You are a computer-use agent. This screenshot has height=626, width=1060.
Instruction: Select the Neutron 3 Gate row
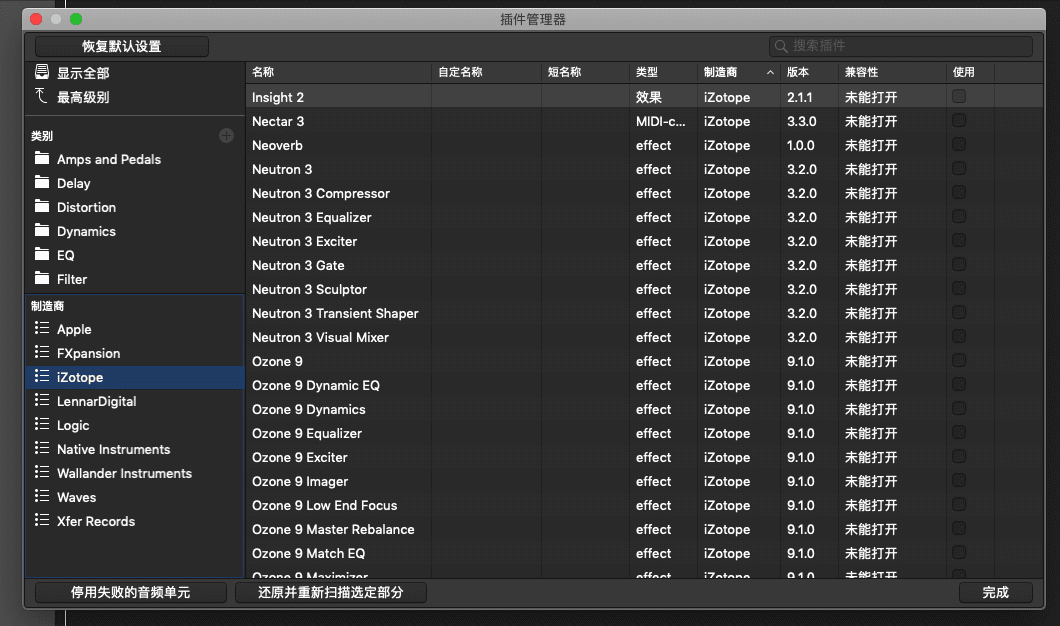(x=644, y=265)
